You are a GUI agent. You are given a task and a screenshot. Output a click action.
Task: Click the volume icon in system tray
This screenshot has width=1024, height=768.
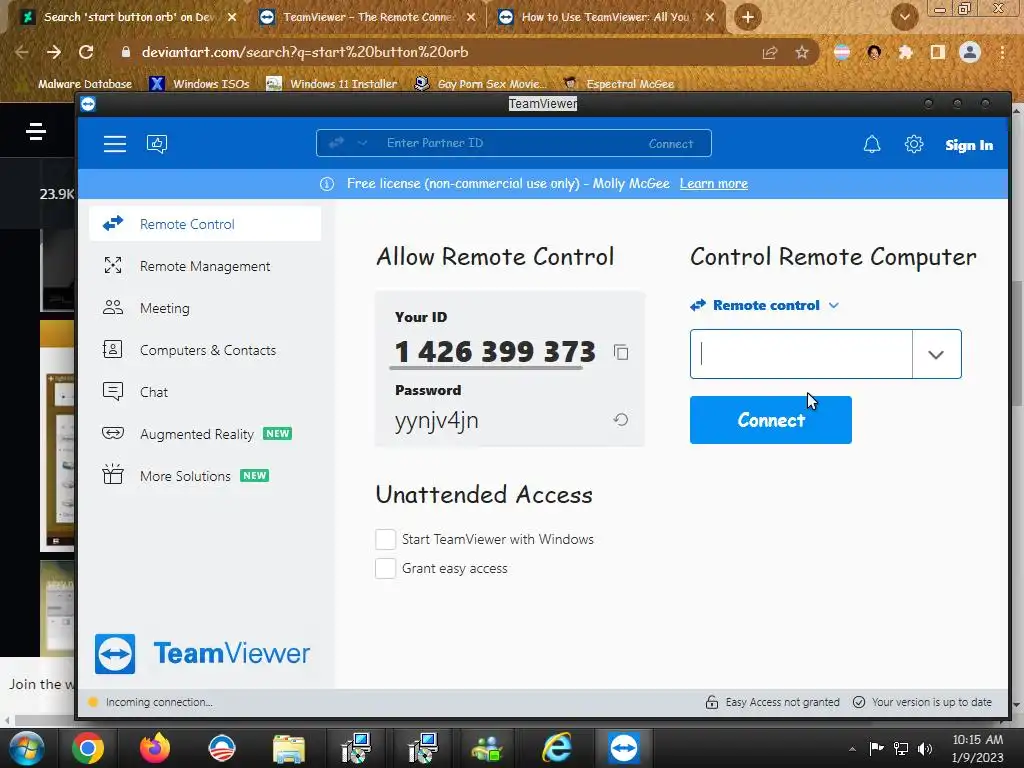click(925, 749)
